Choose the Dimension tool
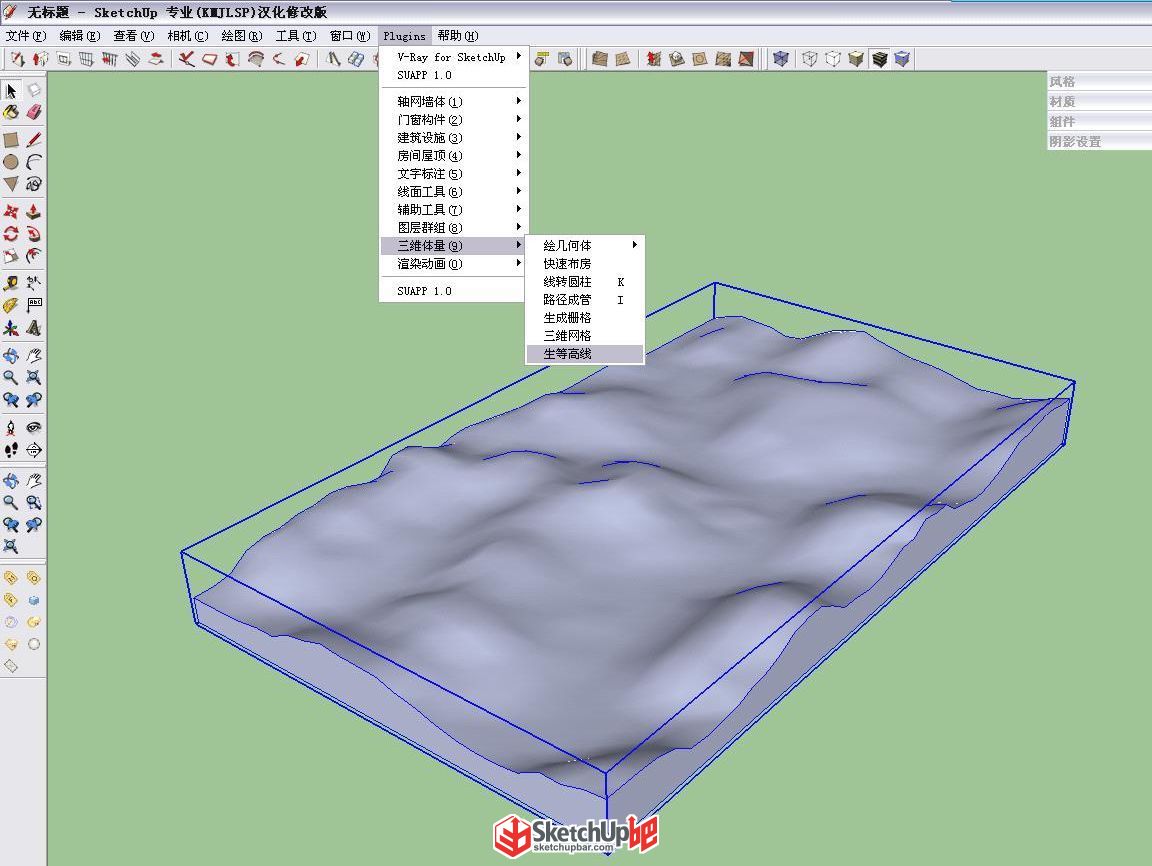The width and height of the screenshot is (1152, 866). 34,283
